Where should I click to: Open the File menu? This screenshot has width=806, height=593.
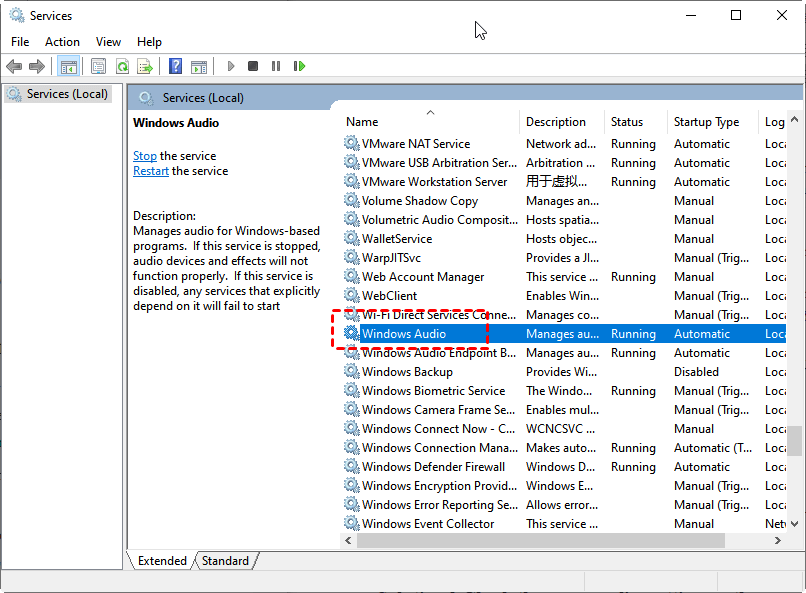[x=20, y=42]
